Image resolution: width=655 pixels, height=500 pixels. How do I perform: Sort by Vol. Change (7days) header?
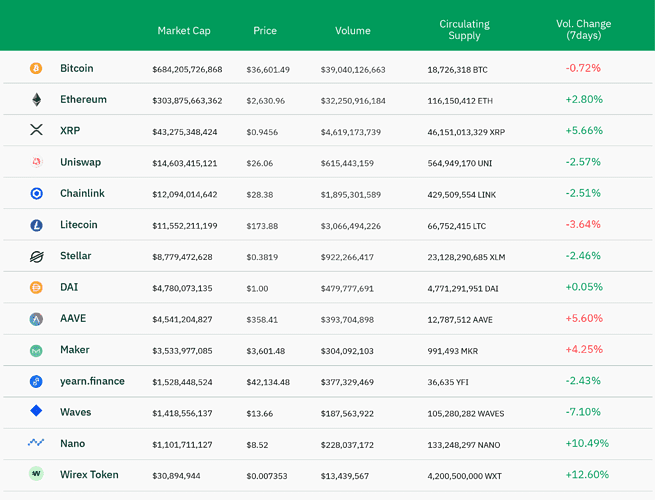(584, 29)
